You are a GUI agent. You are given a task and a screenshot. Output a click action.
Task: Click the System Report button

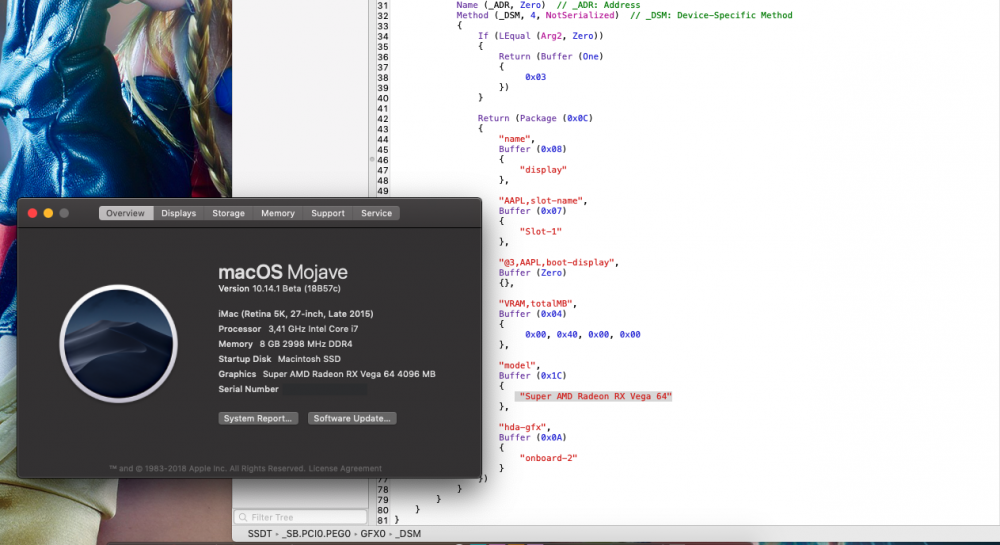coord(258,418)
